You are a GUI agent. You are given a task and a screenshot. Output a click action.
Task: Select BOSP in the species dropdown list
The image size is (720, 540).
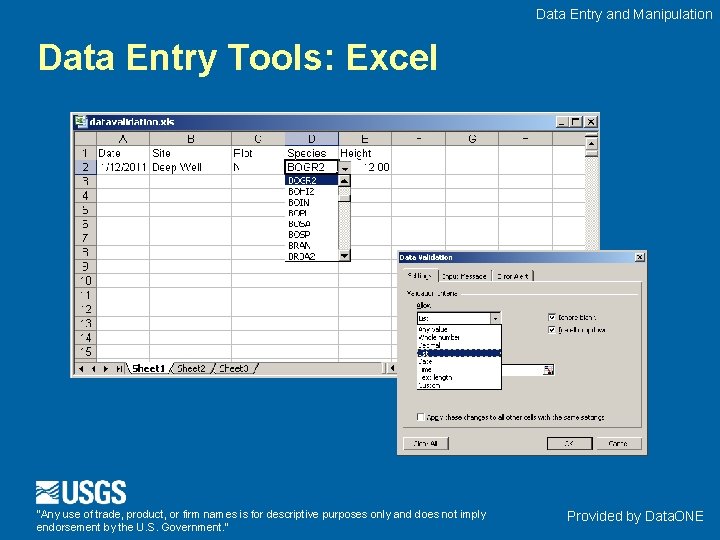point(312,235)
